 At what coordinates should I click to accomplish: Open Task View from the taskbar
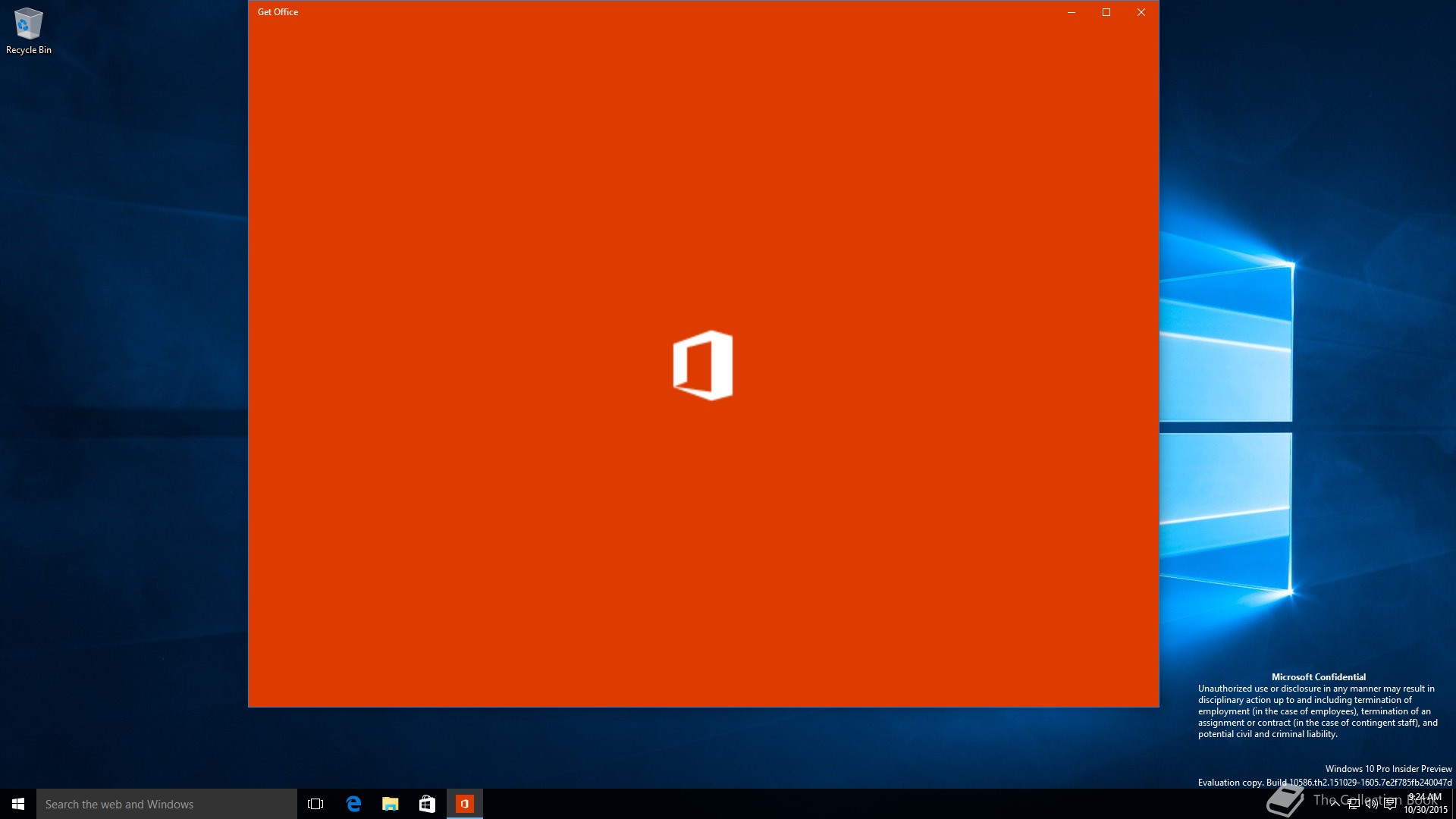[315, 804]
